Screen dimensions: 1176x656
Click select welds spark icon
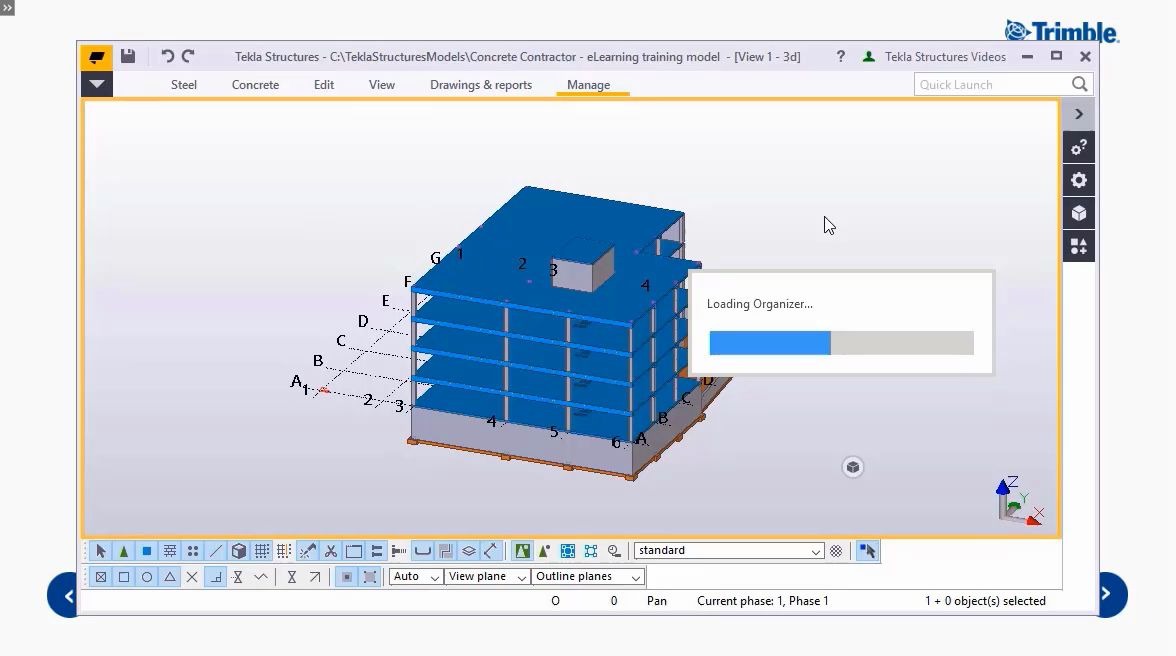[x=308, y=551]
